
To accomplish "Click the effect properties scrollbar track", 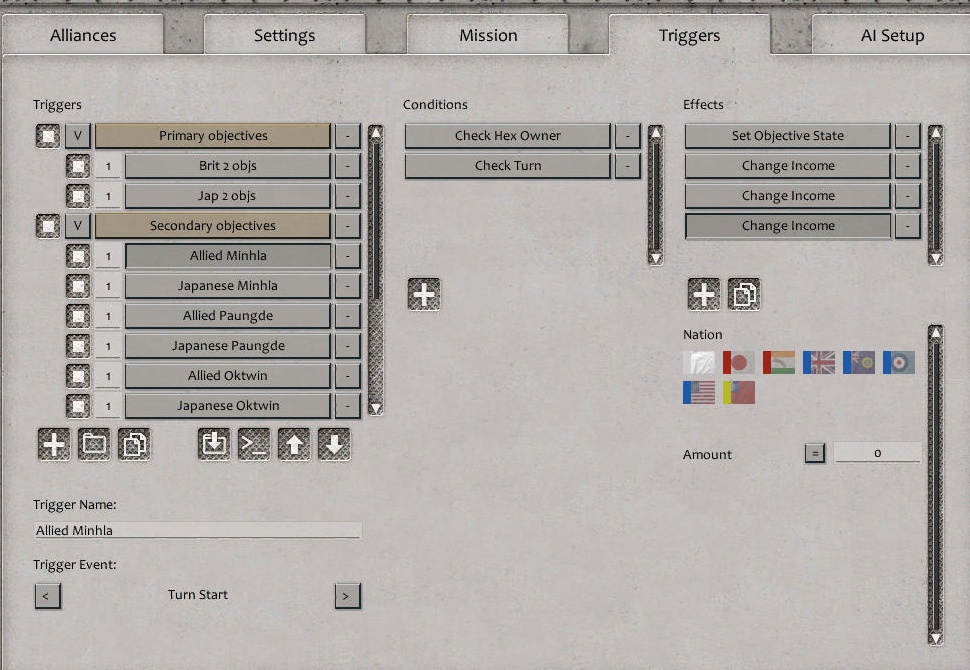I will point(936,486).
